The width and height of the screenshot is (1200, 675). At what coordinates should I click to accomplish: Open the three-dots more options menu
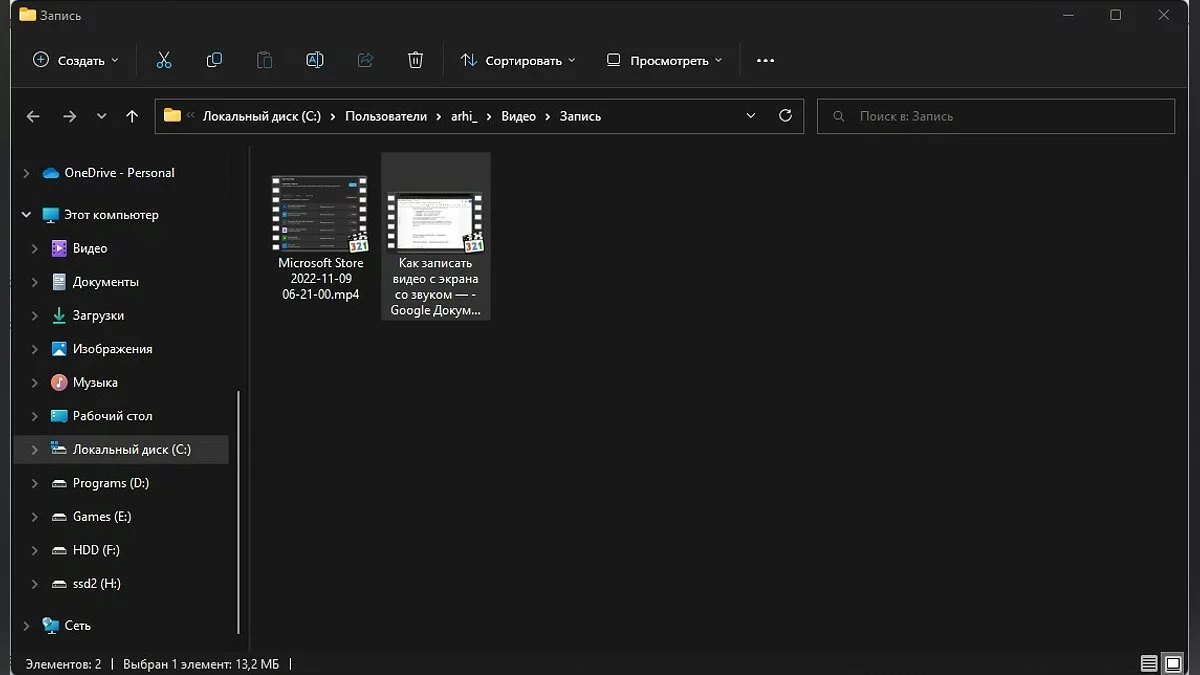pyautogui.click(x=765, y=60)
